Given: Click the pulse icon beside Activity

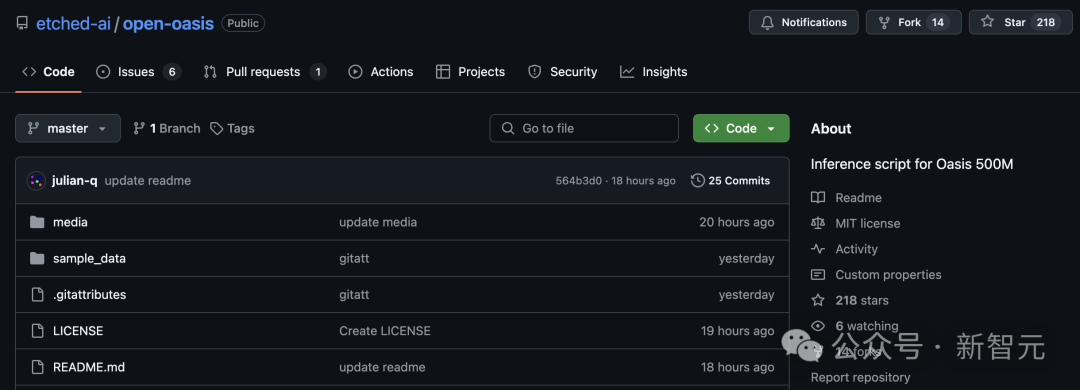Looking at the screenshot, I should tap(818, 249).
